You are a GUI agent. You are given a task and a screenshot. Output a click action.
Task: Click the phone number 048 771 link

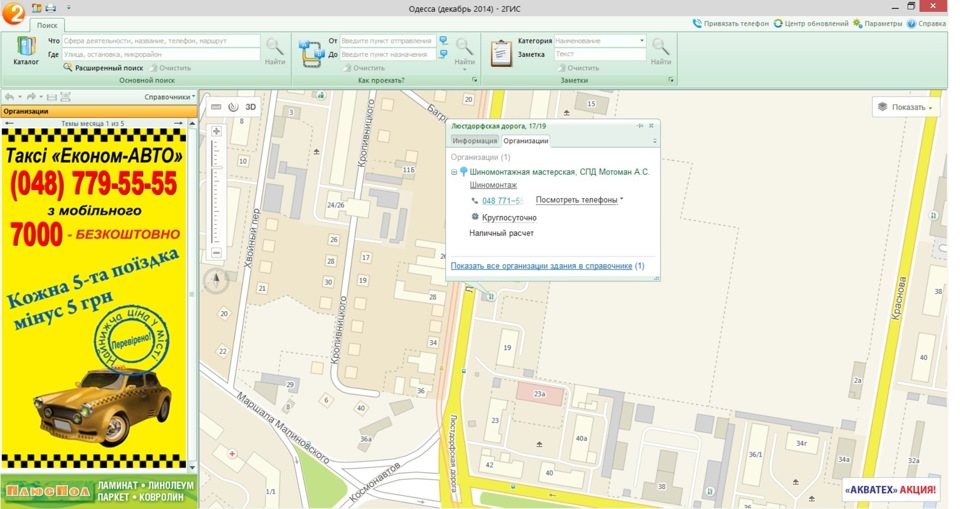point(501,201)
